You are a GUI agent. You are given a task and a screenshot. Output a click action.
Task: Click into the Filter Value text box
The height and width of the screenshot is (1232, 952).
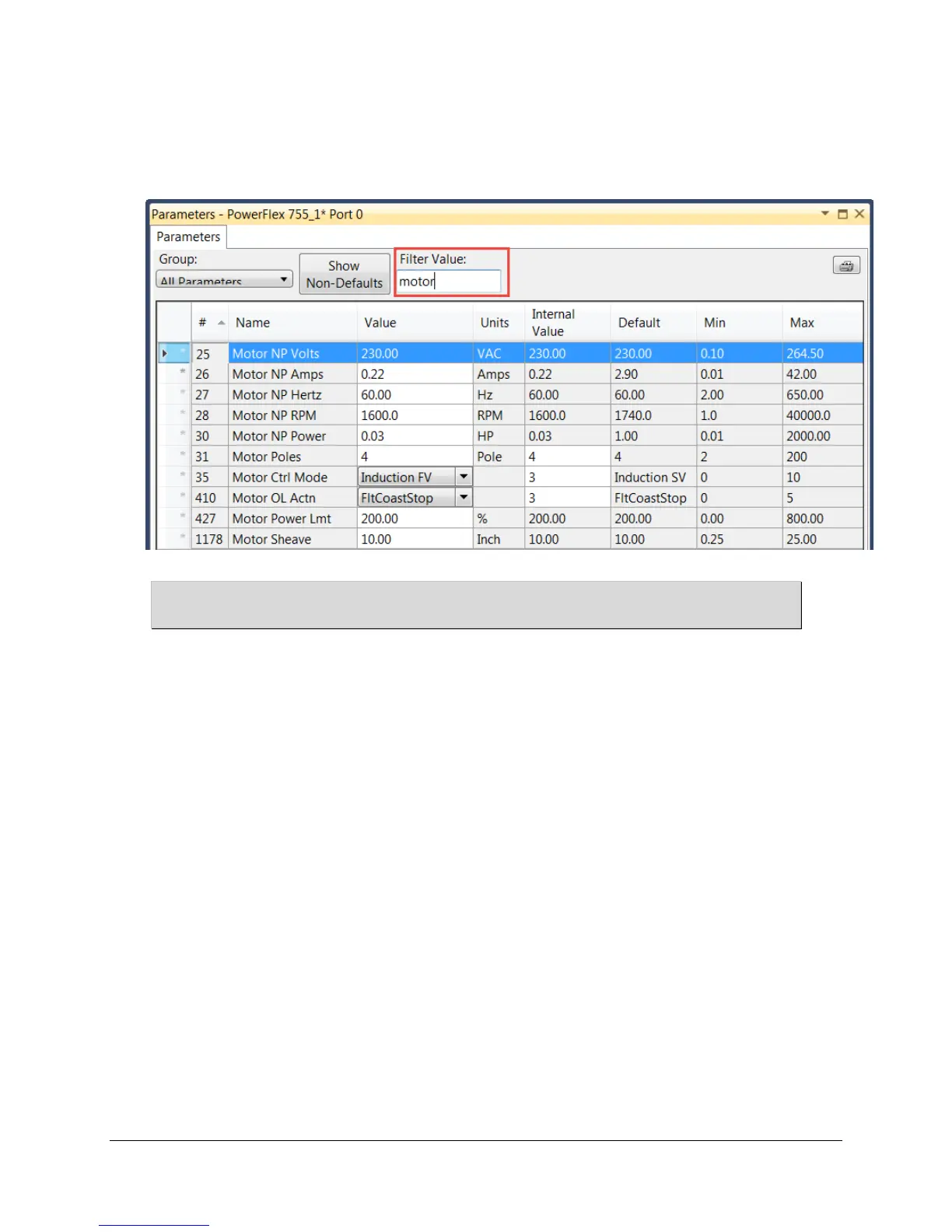click(449, 281)
